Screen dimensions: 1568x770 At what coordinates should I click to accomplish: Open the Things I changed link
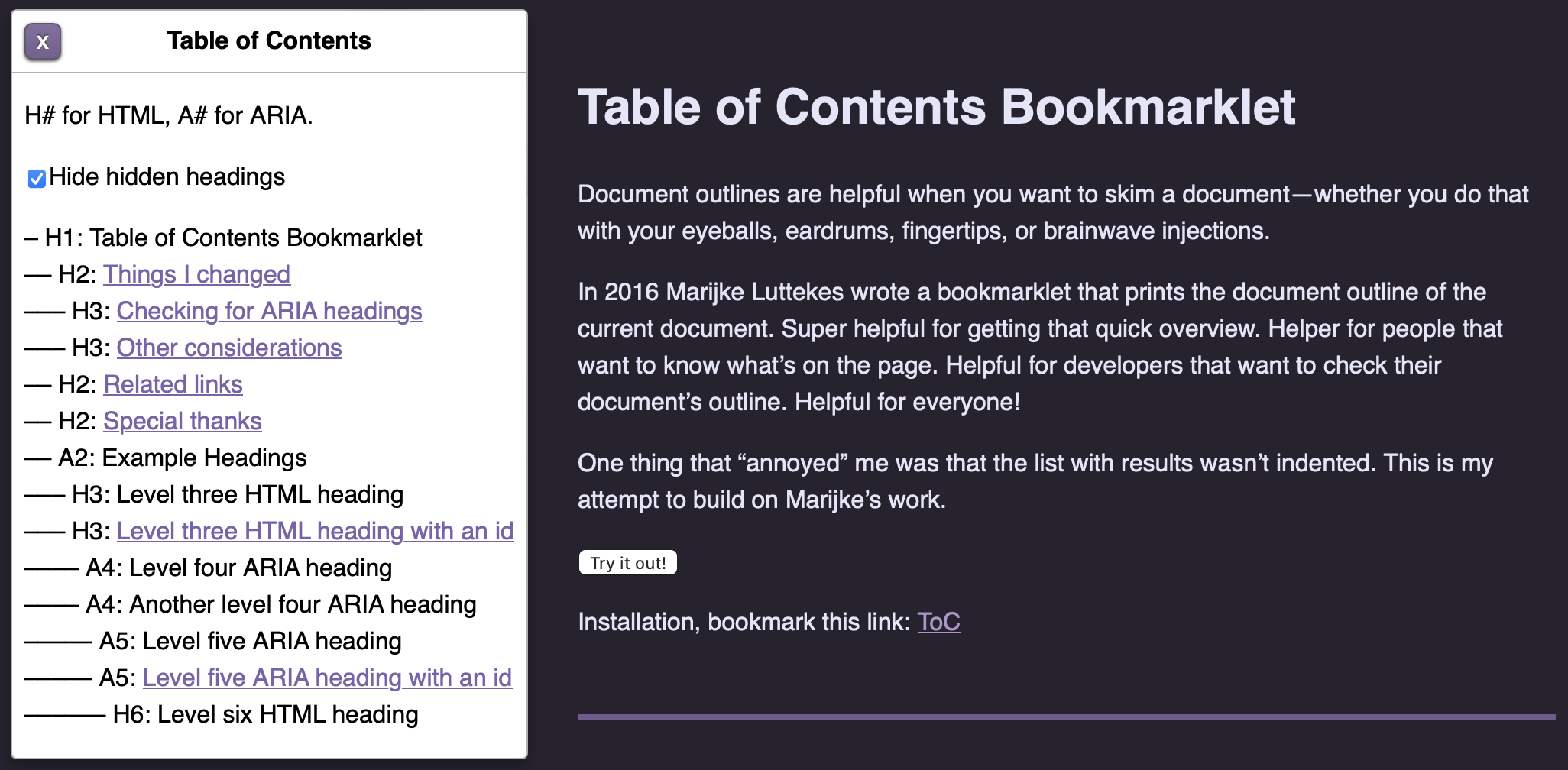196,274
